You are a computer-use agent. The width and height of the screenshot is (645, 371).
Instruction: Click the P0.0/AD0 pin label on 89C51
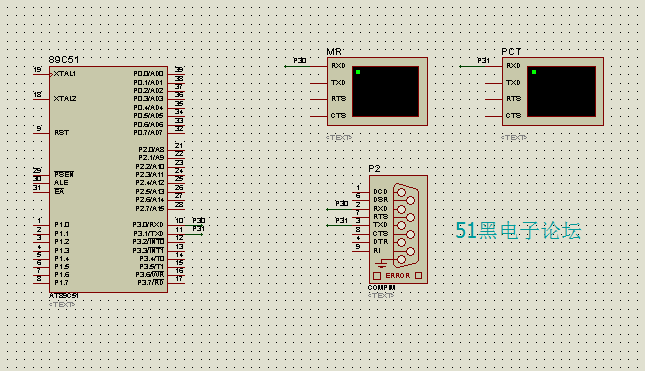[x=148, y=74]
